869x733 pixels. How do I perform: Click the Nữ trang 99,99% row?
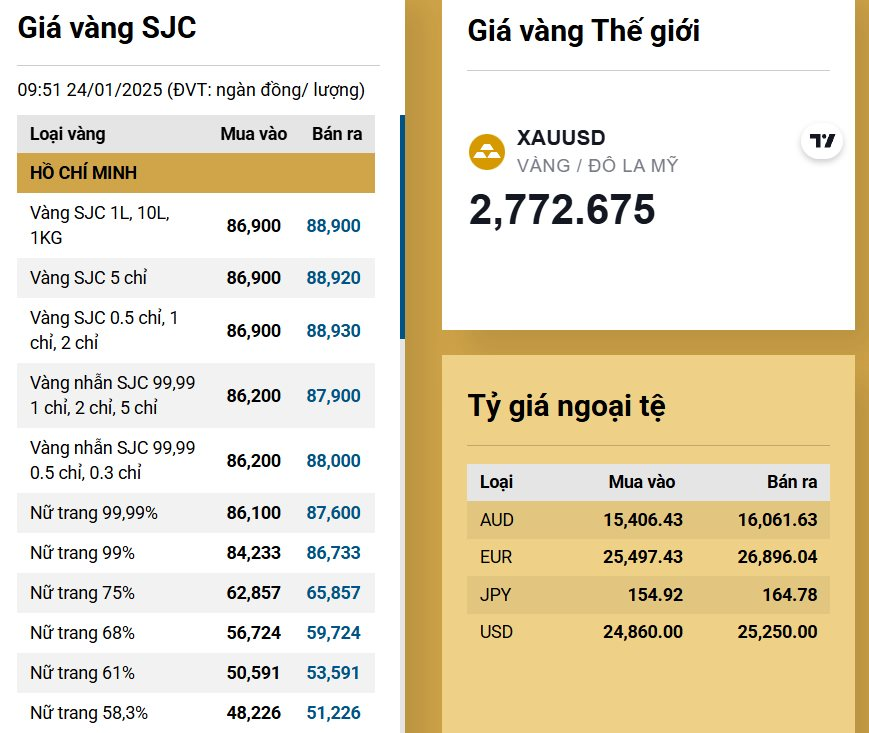pyautogui.click(x=196, y=513)
